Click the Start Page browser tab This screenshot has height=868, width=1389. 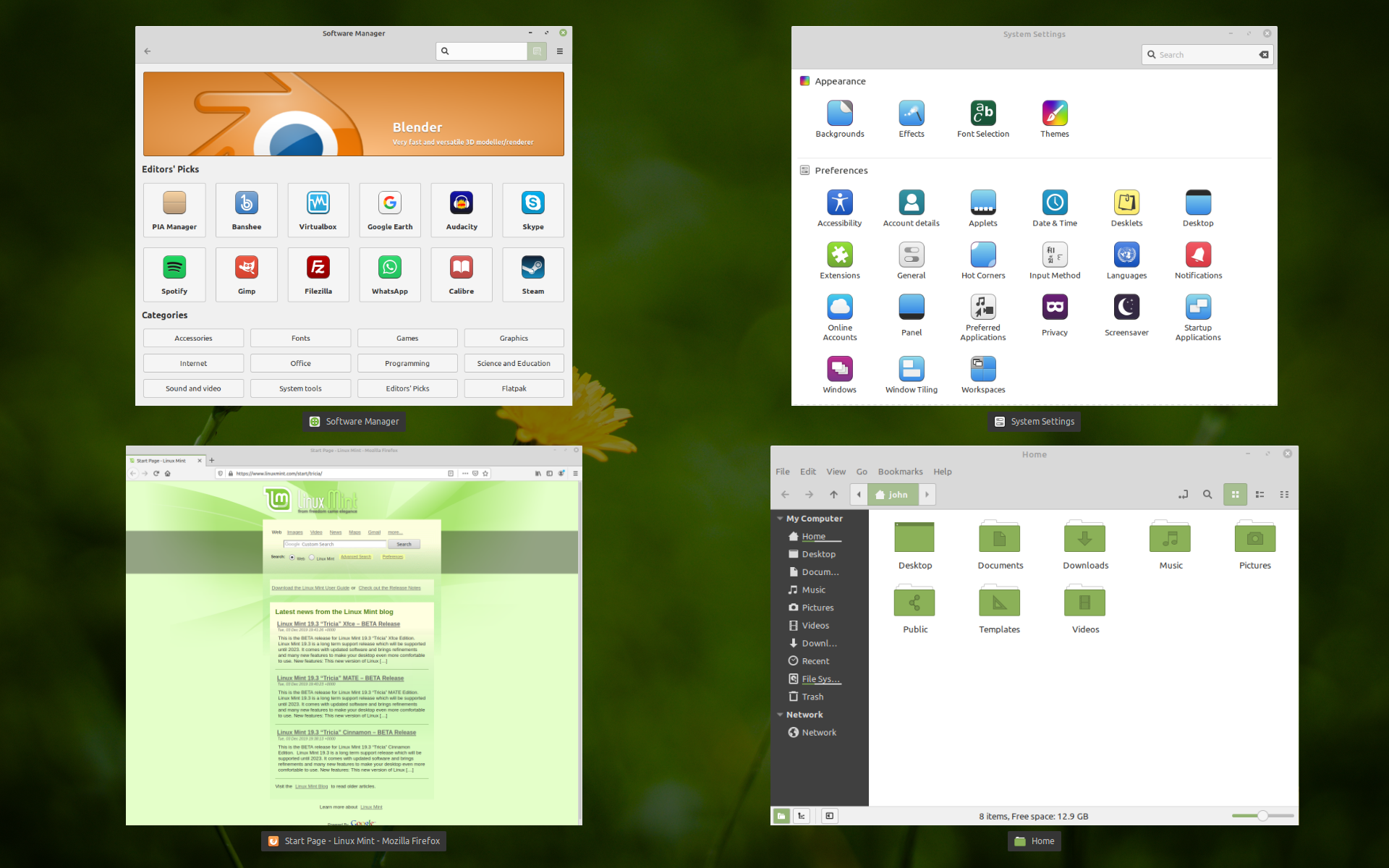coord(161,460)
